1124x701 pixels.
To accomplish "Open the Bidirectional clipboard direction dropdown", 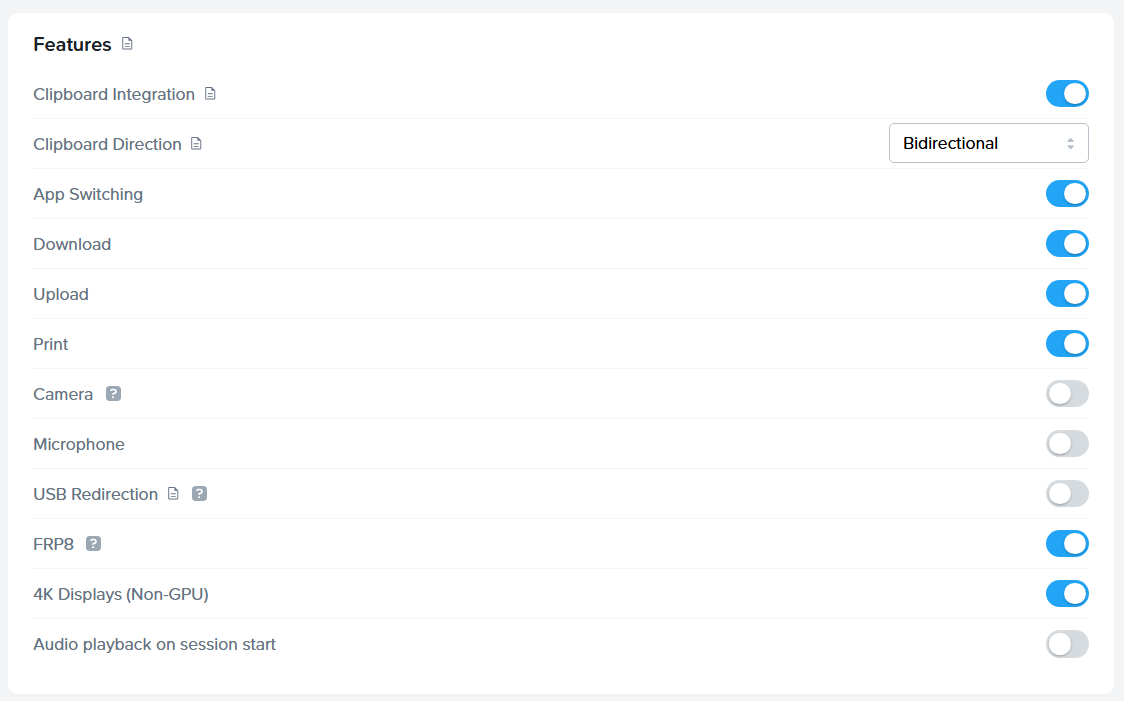I will pyautogui.click(x=988, y=143).
